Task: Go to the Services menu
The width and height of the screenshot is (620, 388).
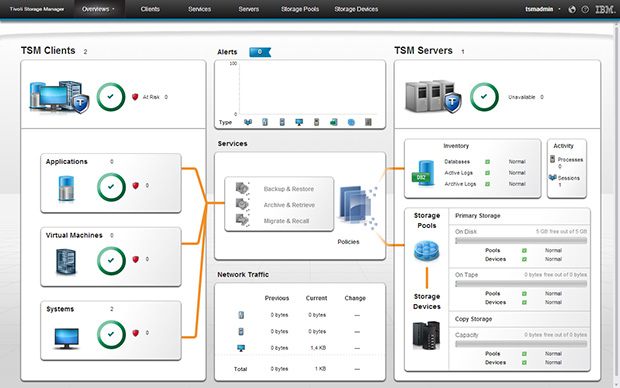Action: click(199, 9)
